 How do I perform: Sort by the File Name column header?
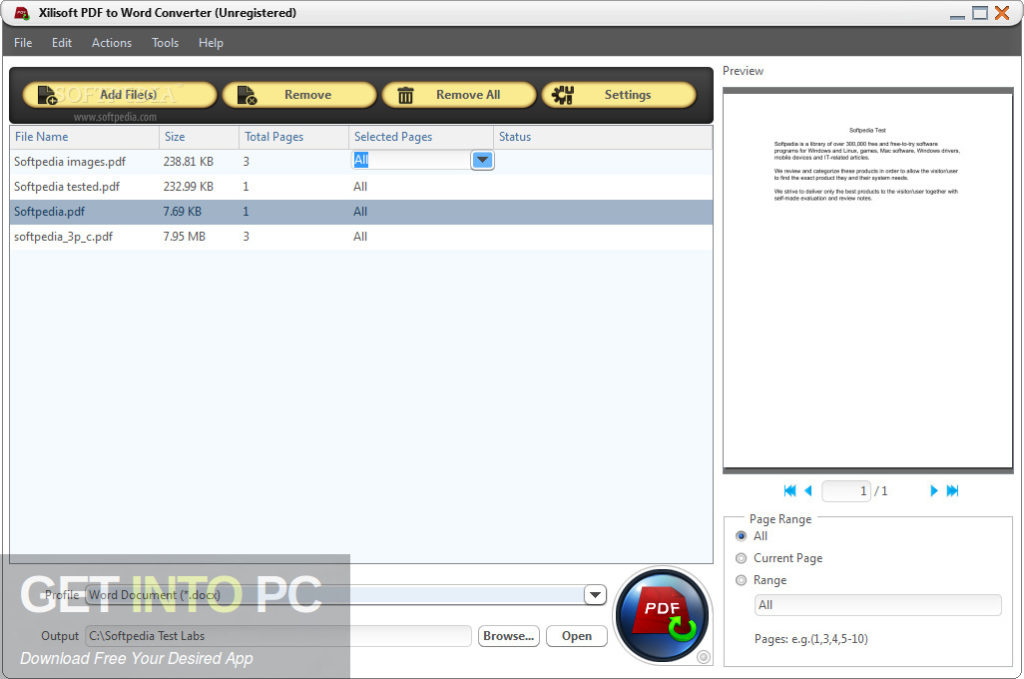[x=84, y=137]
